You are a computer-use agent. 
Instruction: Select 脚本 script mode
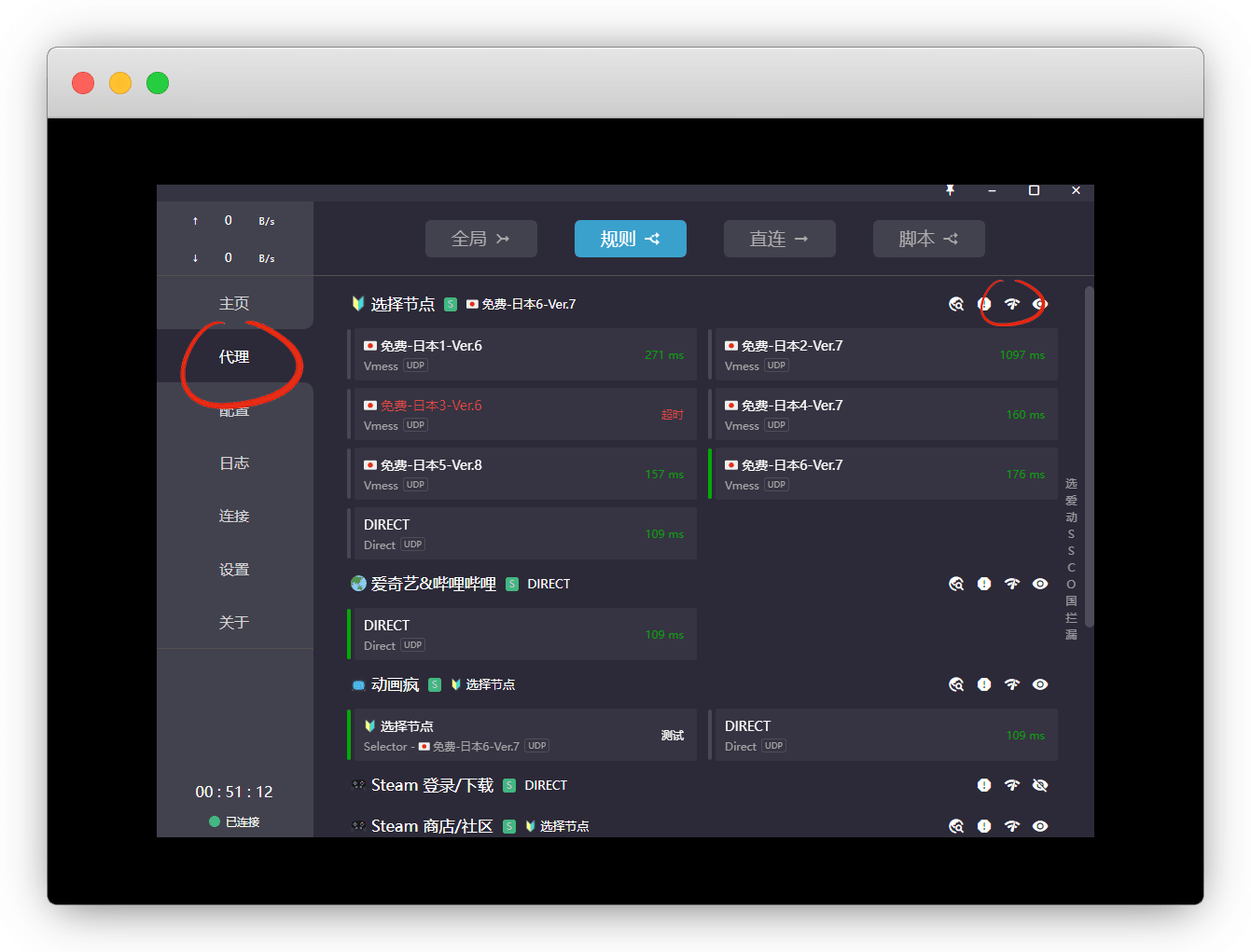[x=928, y=239]
